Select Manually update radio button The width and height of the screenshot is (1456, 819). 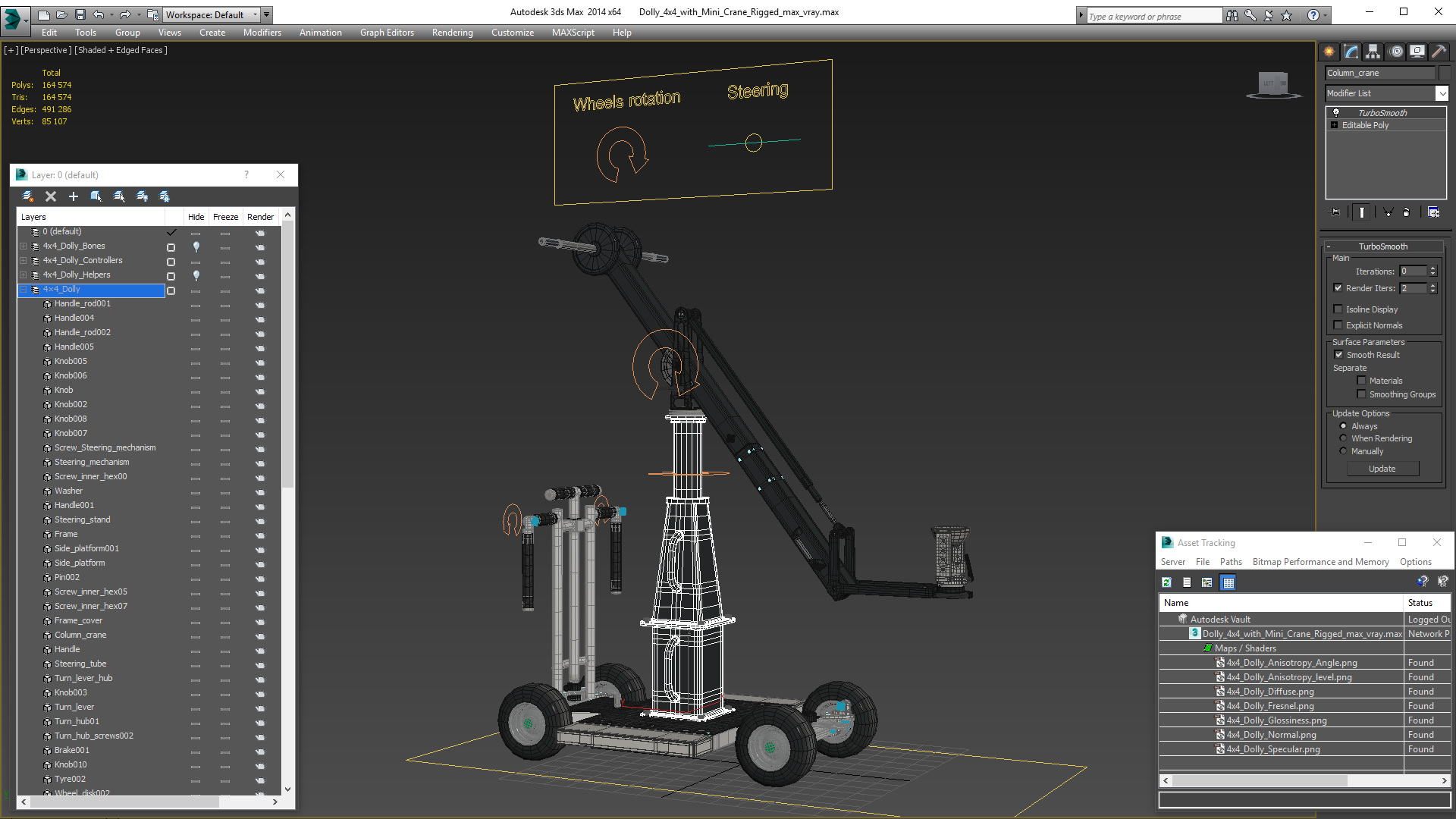(1343, 451)
